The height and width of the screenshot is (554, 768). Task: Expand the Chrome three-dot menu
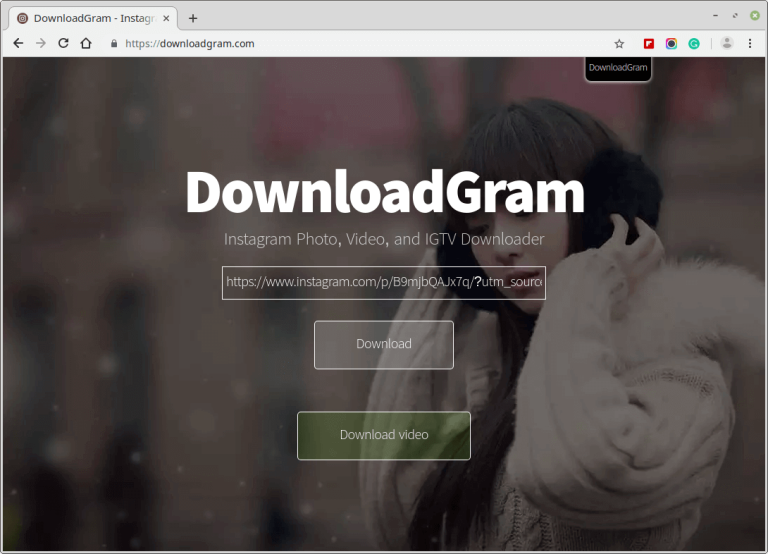pos(750,44)
